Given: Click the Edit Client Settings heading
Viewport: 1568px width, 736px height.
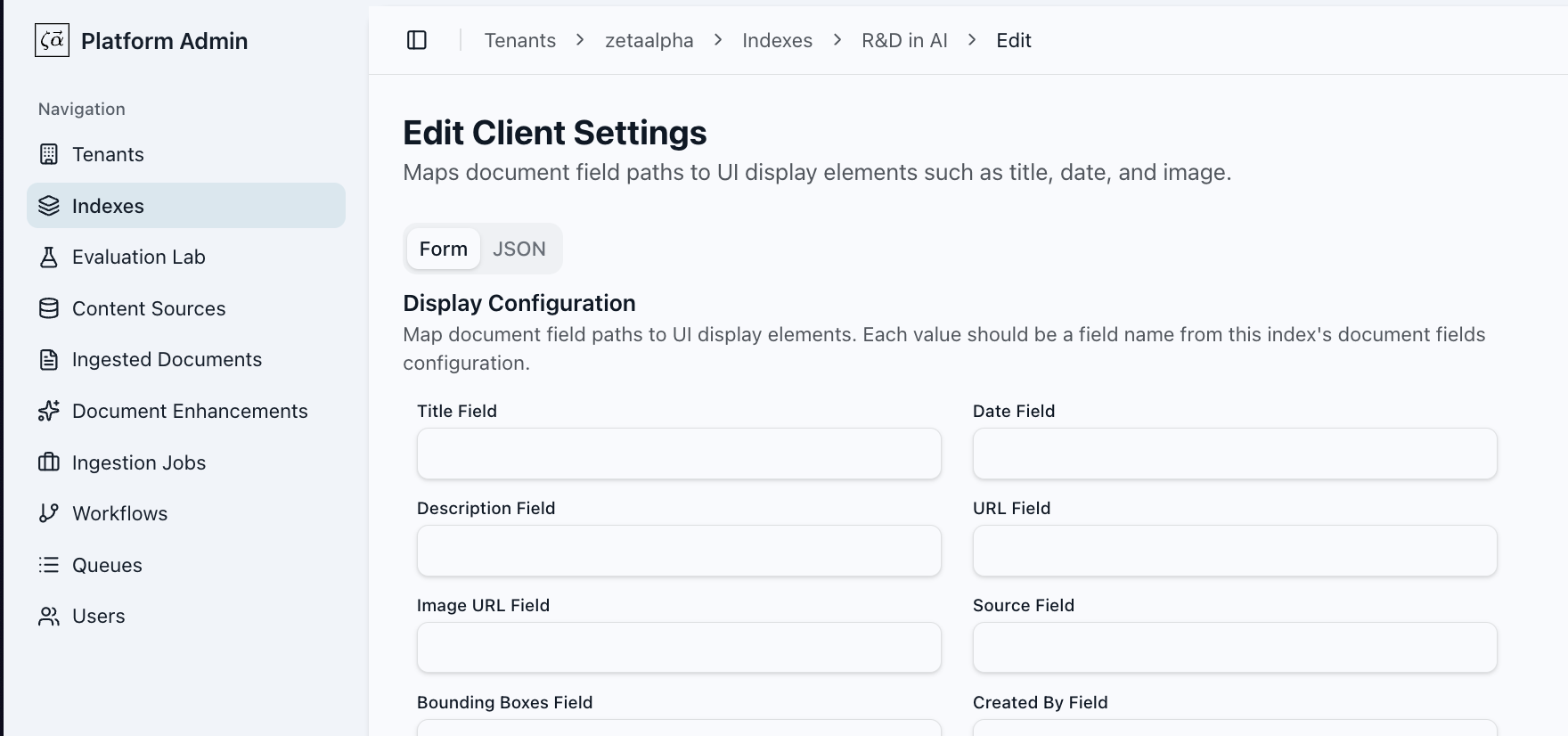Looking at the screenshot, I should pos(555,133).
